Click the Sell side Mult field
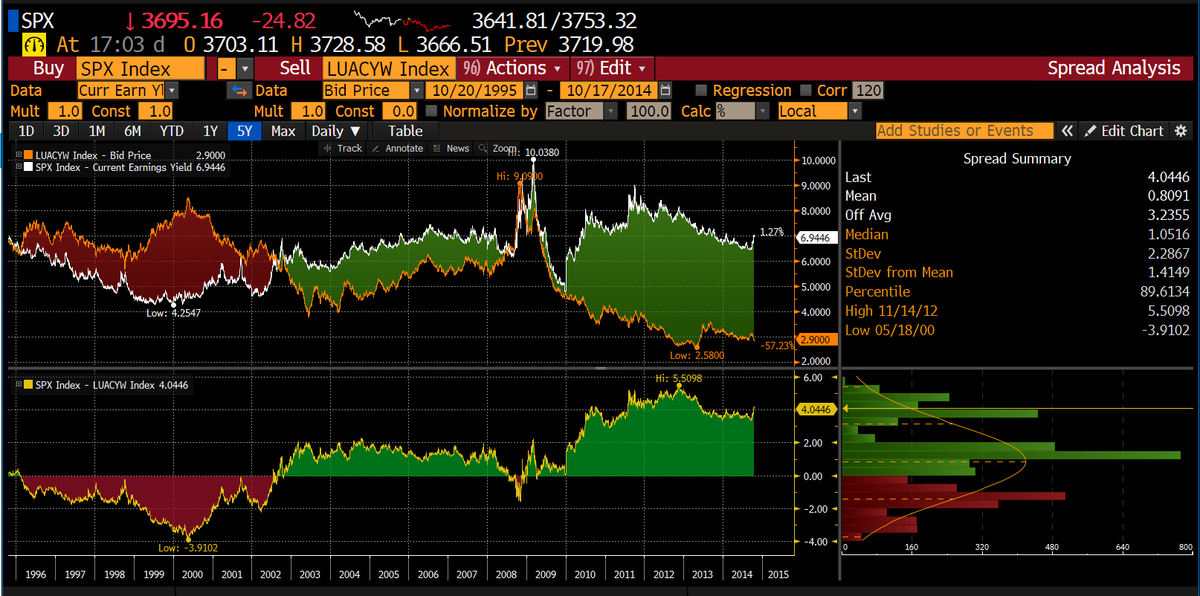1200x596 pixels. (309, 111)
